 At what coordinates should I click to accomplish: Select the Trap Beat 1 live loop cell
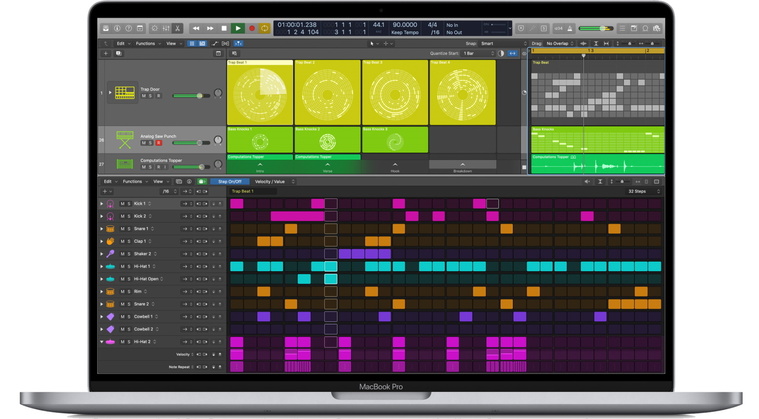[x=260, y=92]
